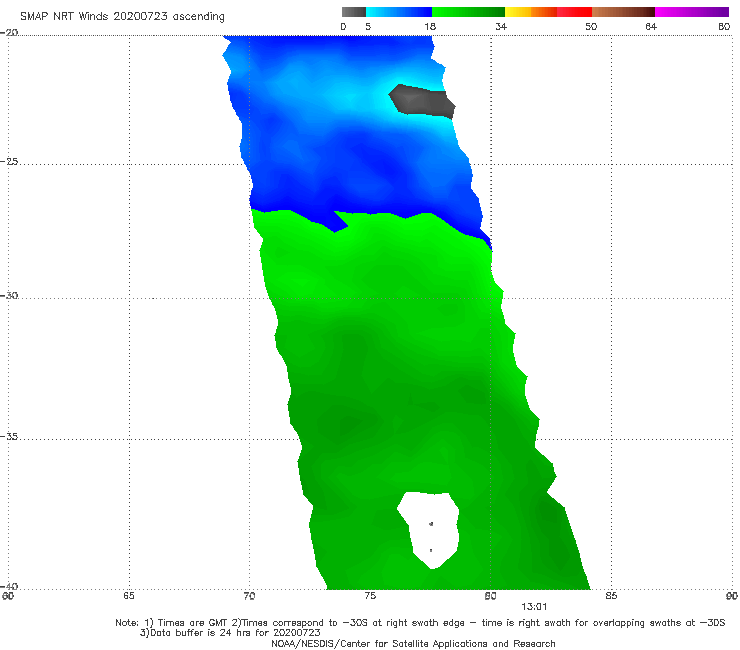This screenshot has height=650, width=740.
Task: Click the latitude label '-30'
Action: 9,295
